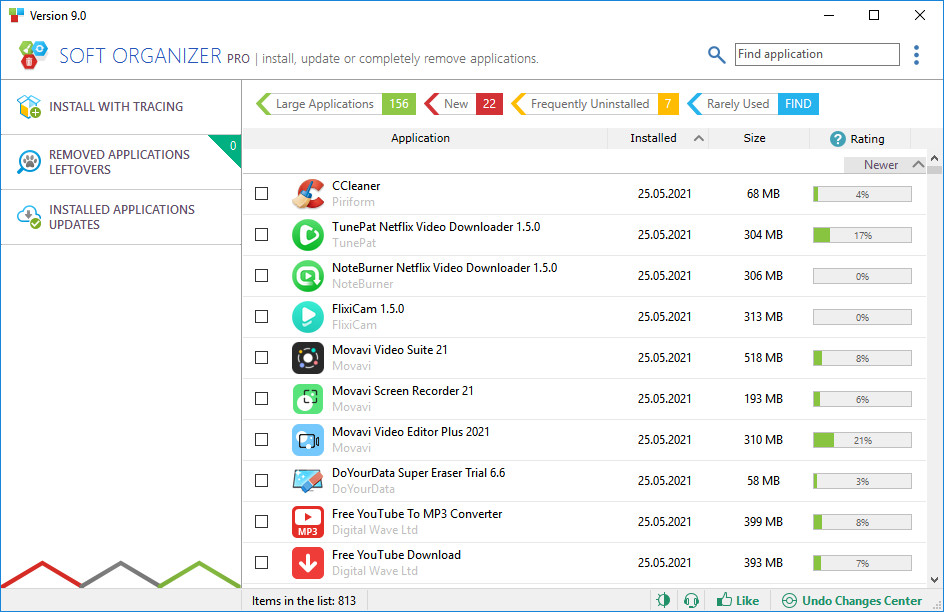Click the thumbs-up Like icon
The height and width of the screenshot is (612, 944).
(724, 599)
